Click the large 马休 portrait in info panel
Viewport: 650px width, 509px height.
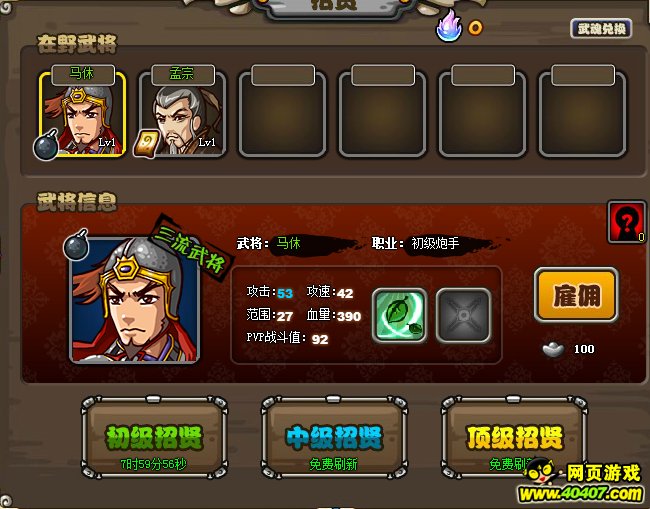tap(135, 300)
